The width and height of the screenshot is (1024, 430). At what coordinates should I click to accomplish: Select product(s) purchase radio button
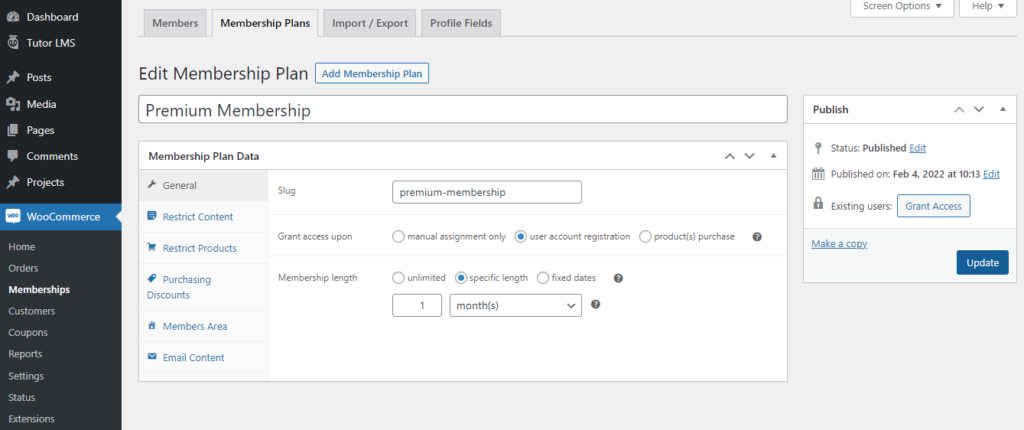[x=645, y=237]
